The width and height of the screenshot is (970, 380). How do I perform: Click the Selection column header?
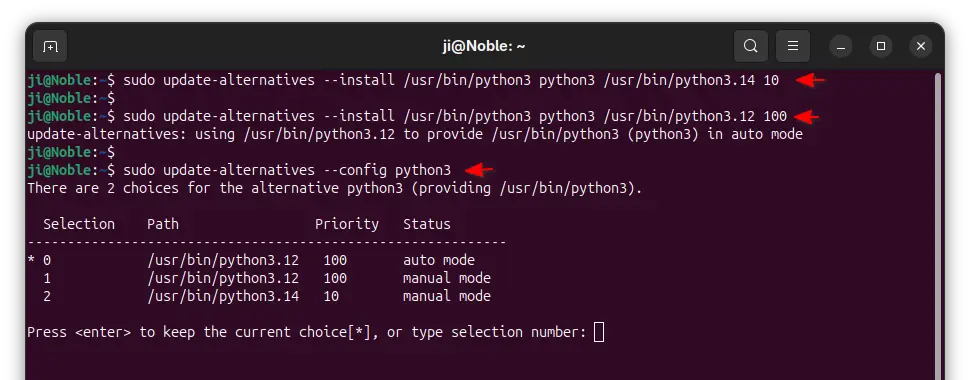(x=79, y=224)
